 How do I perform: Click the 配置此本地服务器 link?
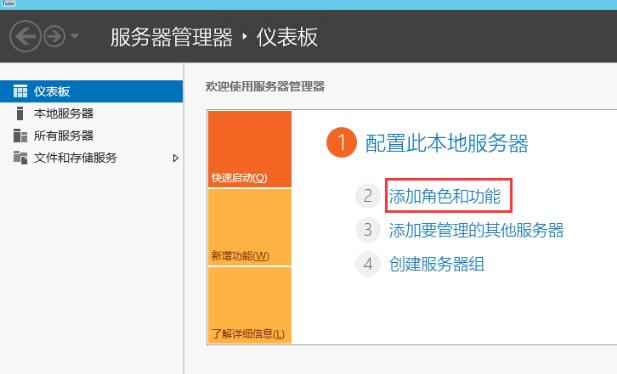447,143
